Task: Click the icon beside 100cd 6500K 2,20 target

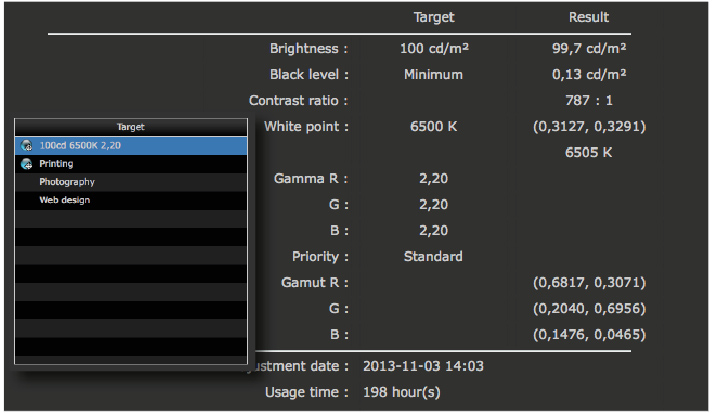Action: [26, 145]
